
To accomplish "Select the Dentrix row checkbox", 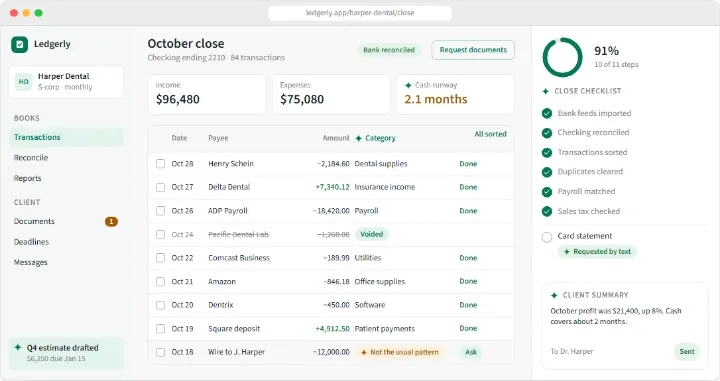I will click(160, 305).
